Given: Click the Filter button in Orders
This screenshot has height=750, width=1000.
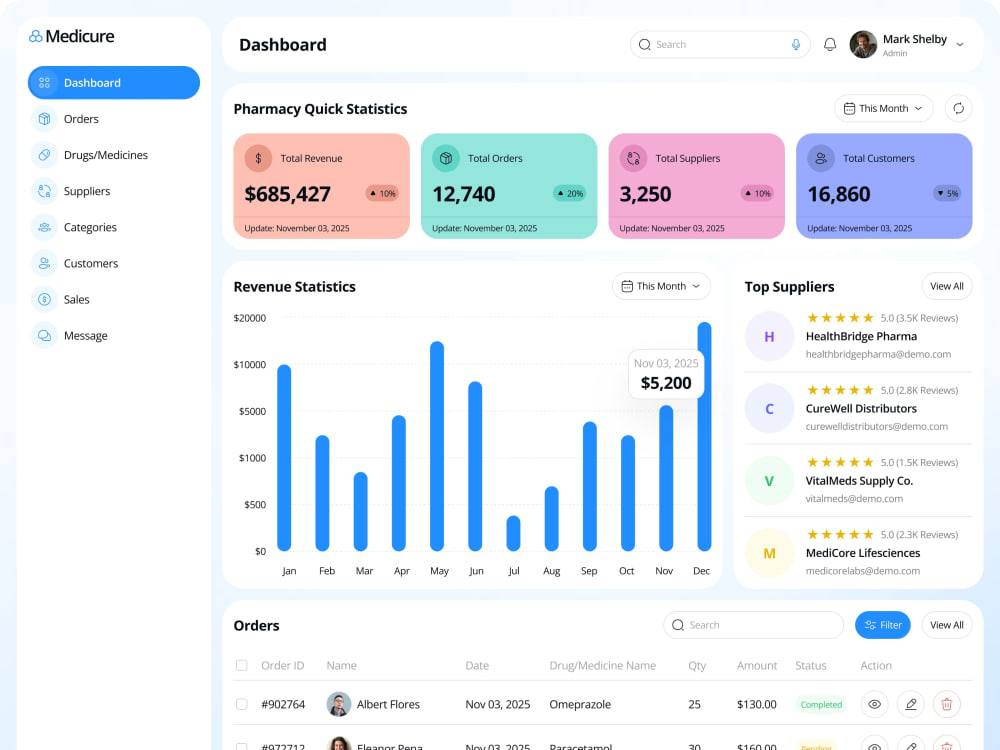Looking at the screenshot, I should point(883,625).
